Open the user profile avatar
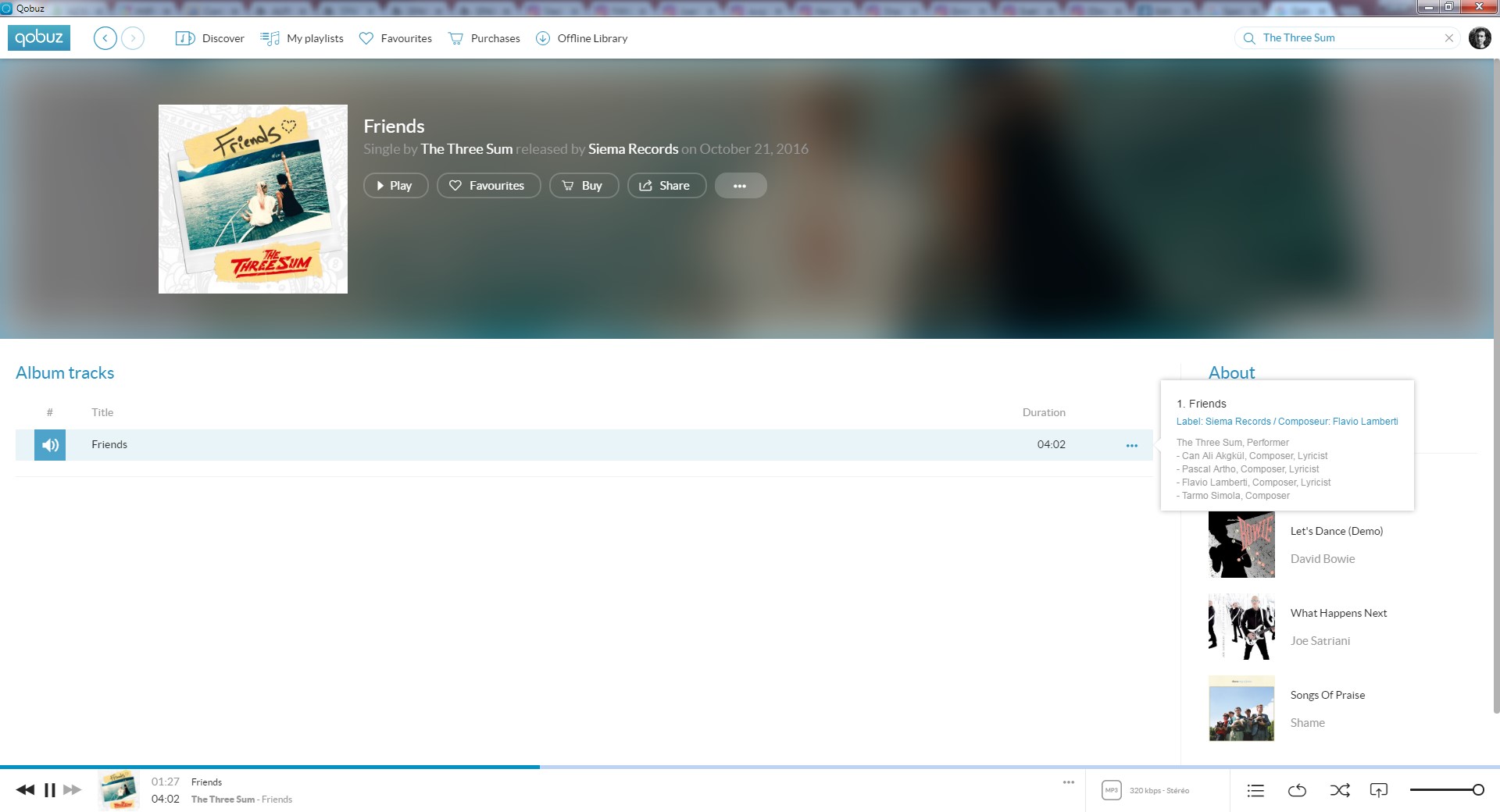Screen dimensions: 1500x812 (1480, 37)
